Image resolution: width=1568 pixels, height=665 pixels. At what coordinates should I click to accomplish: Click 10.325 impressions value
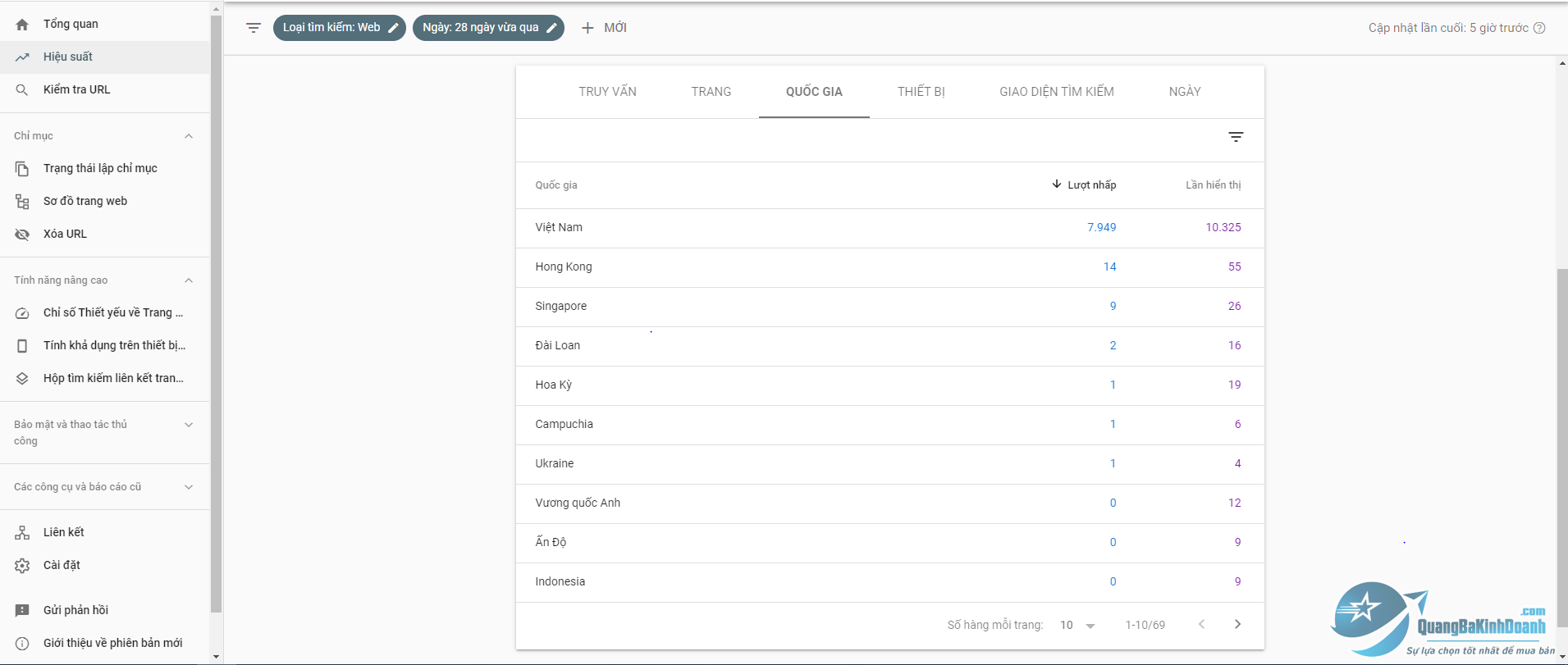1223,228
